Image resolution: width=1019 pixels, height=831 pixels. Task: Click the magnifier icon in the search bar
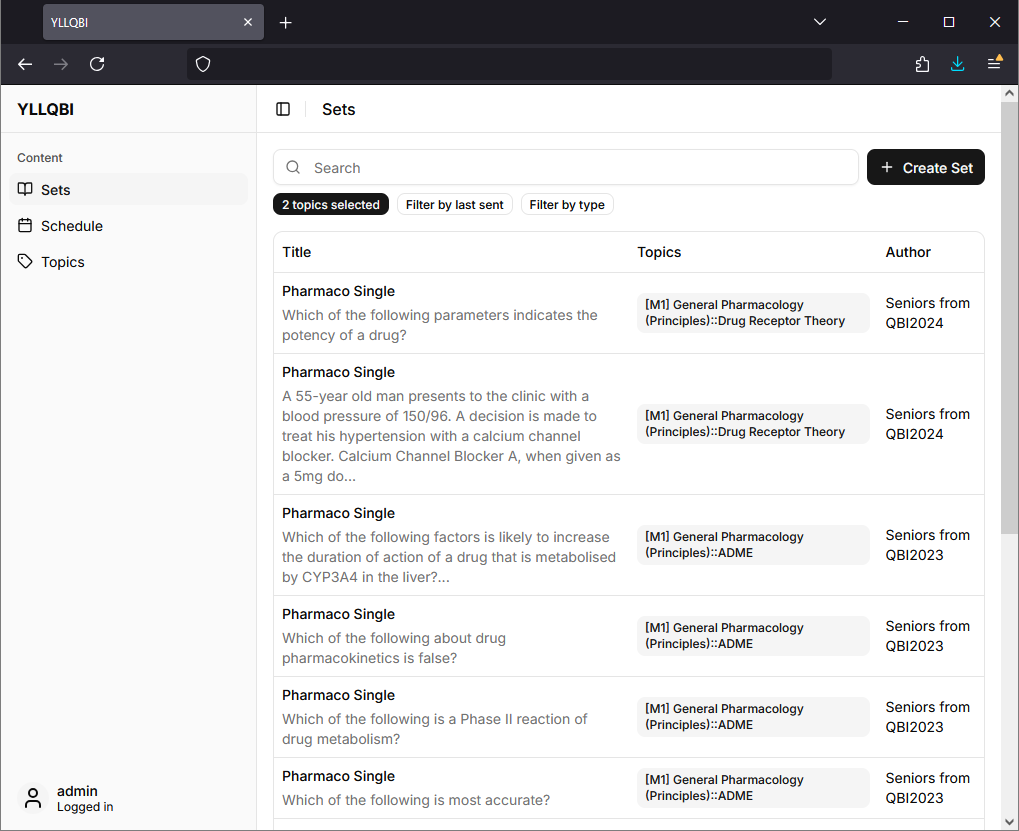pyautogui.click(x=293, y=167)
